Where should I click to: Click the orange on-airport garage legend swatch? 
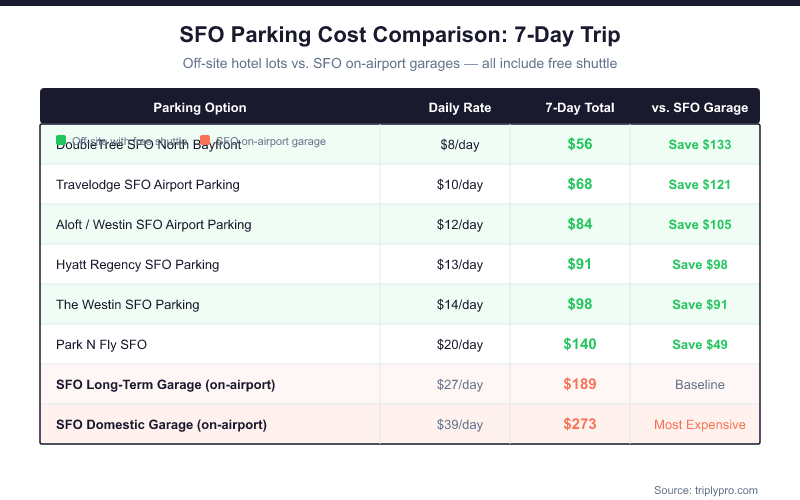point(205,141)
